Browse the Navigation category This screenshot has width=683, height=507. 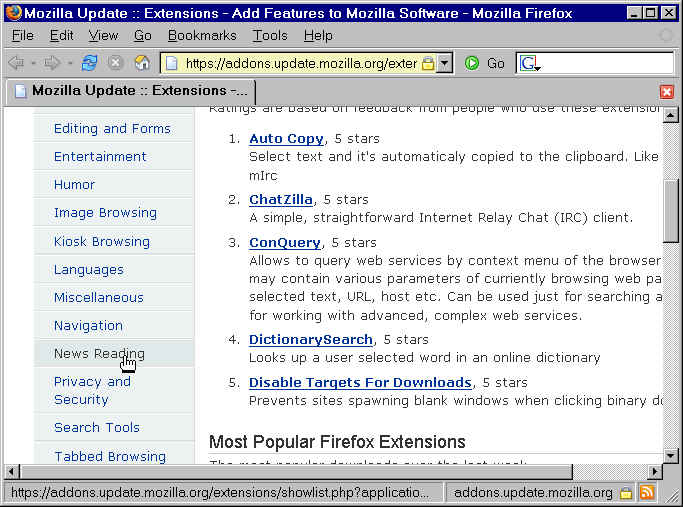88,326
